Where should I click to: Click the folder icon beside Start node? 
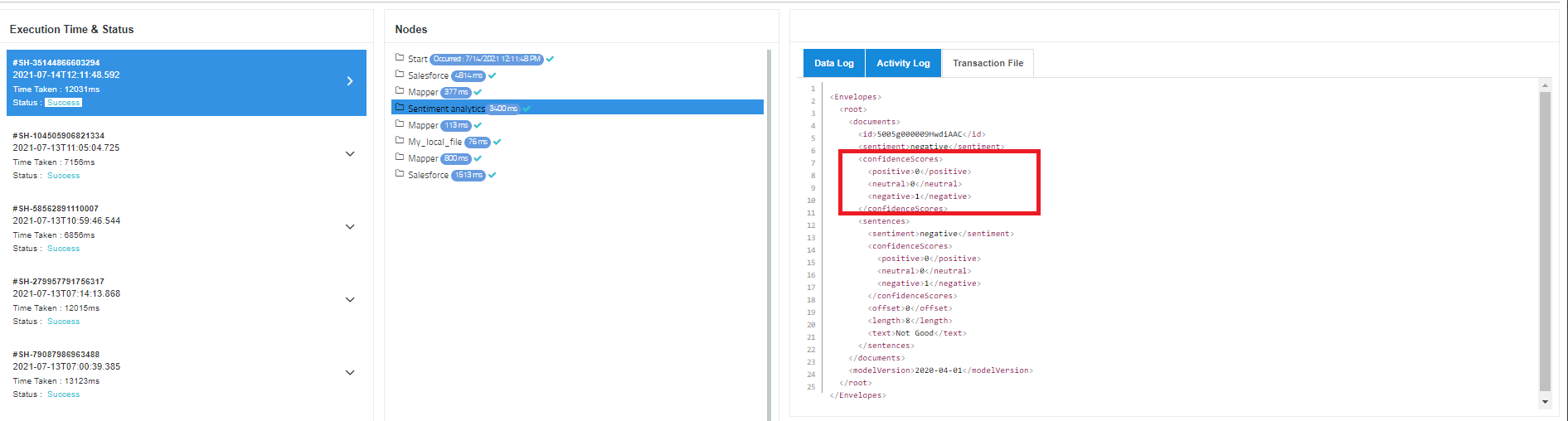click(x=400, y=58)
